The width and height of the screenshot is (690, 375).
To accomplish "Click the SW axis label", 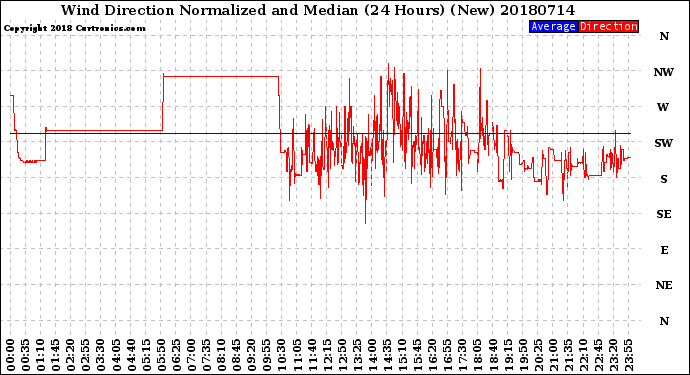I will click(664, 143).
